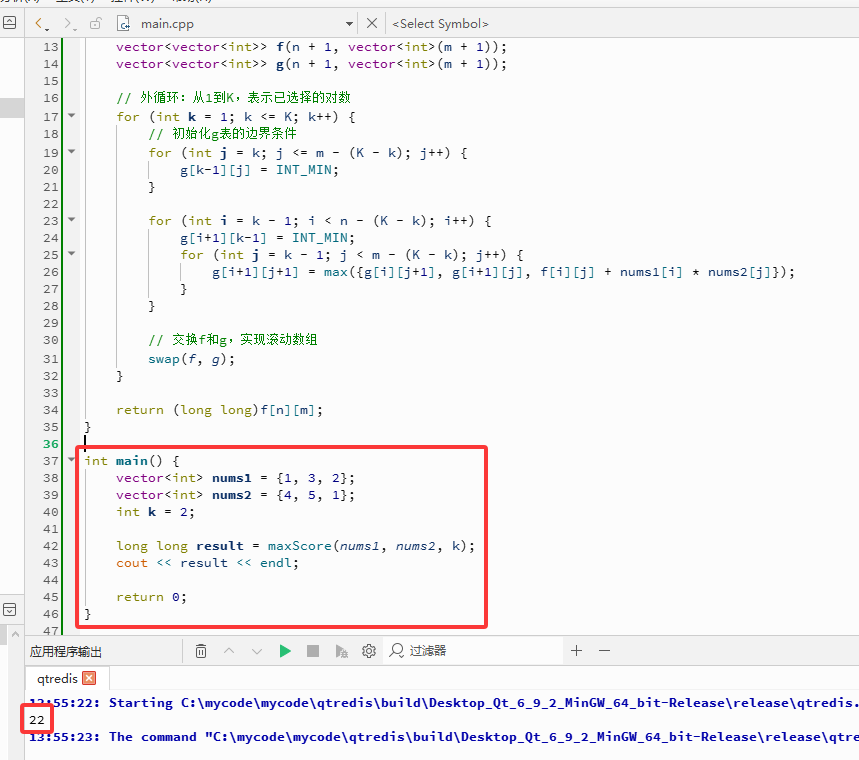Click the vector f declaration on line 13
Image resolution: width=859 pixels, height=760 pixels.
[x=311, y=47]
